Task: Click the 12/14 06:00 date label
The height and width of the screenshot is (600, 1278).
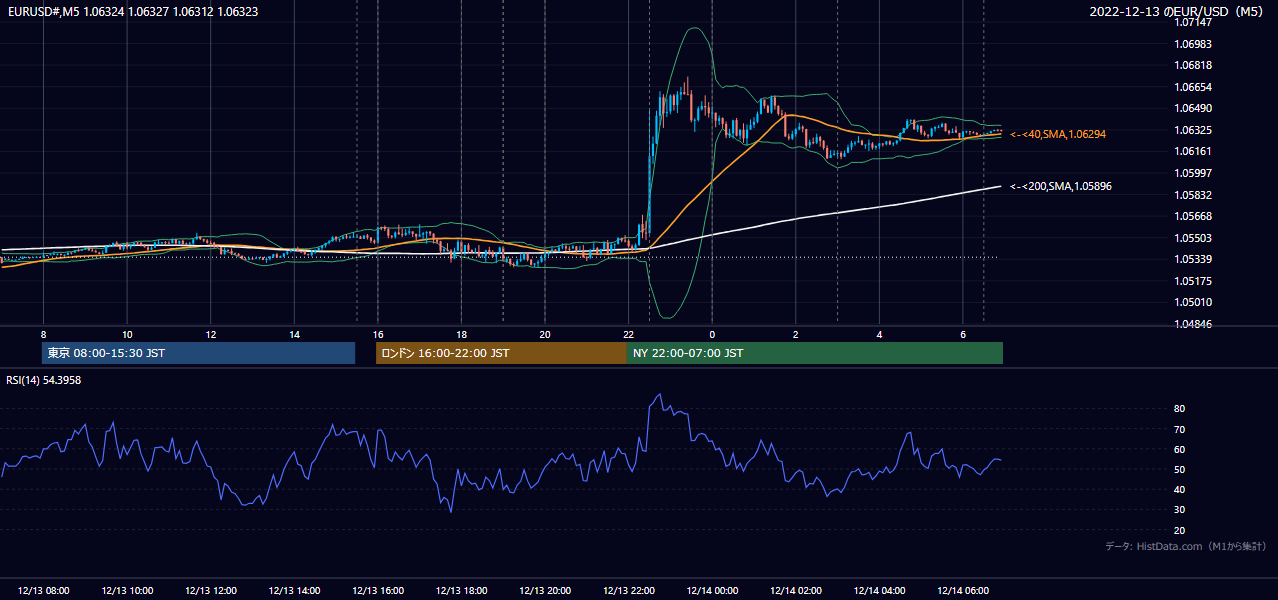Action: tap(963, 591)
